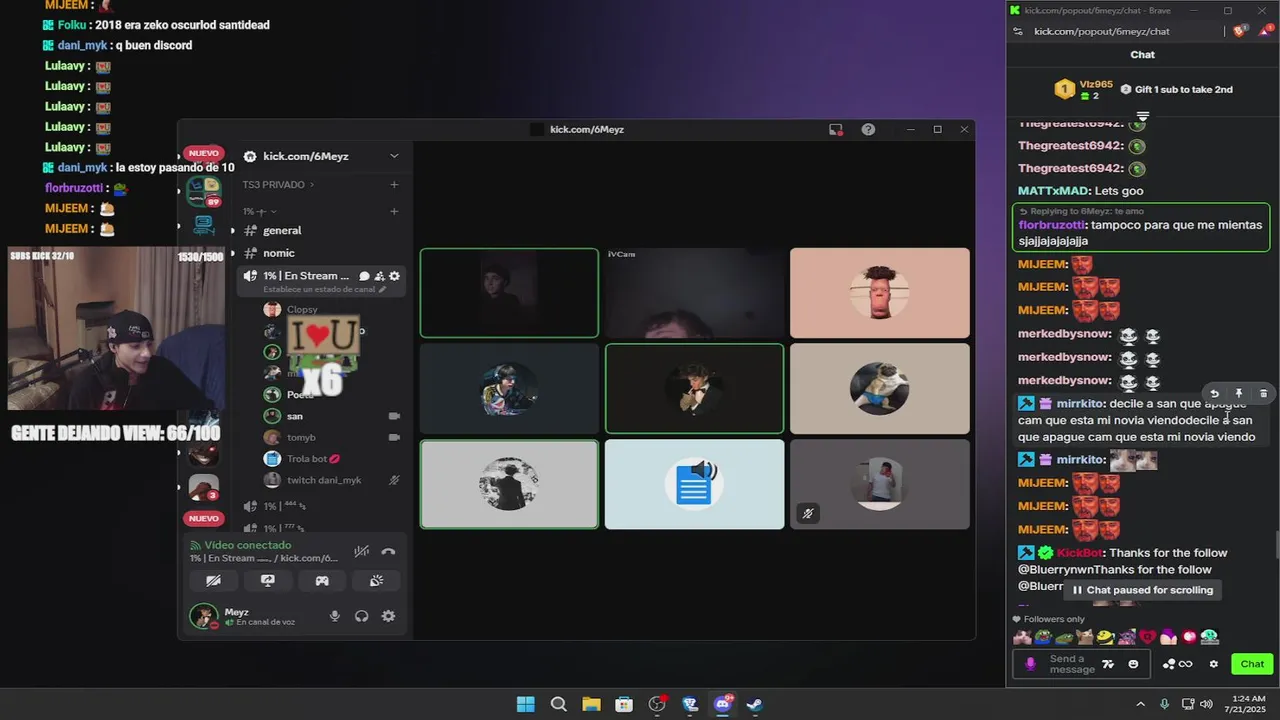Delete the hovered mirrkito chat message
Image resolution: width=1280 pixels, height=720 pixels.
point(1263,394)
